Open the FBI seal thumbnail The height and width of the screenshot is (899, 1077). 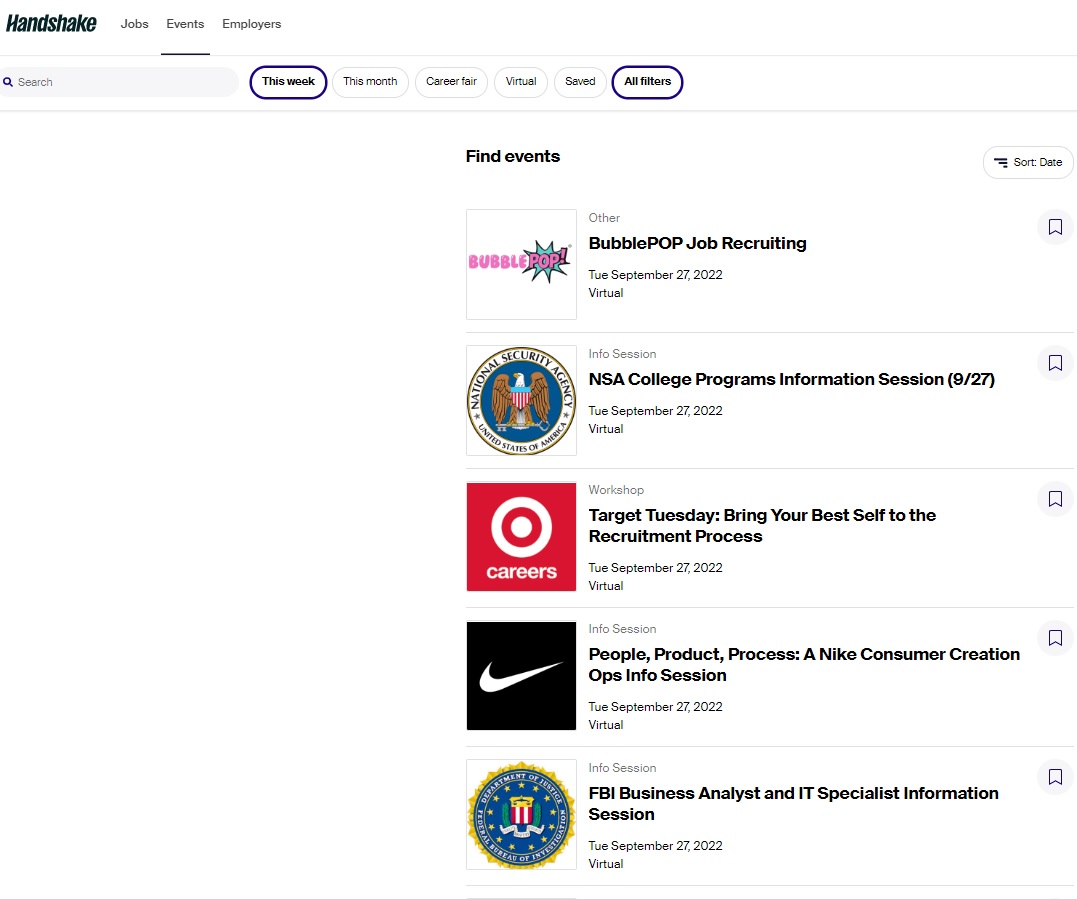pos(521,815)
